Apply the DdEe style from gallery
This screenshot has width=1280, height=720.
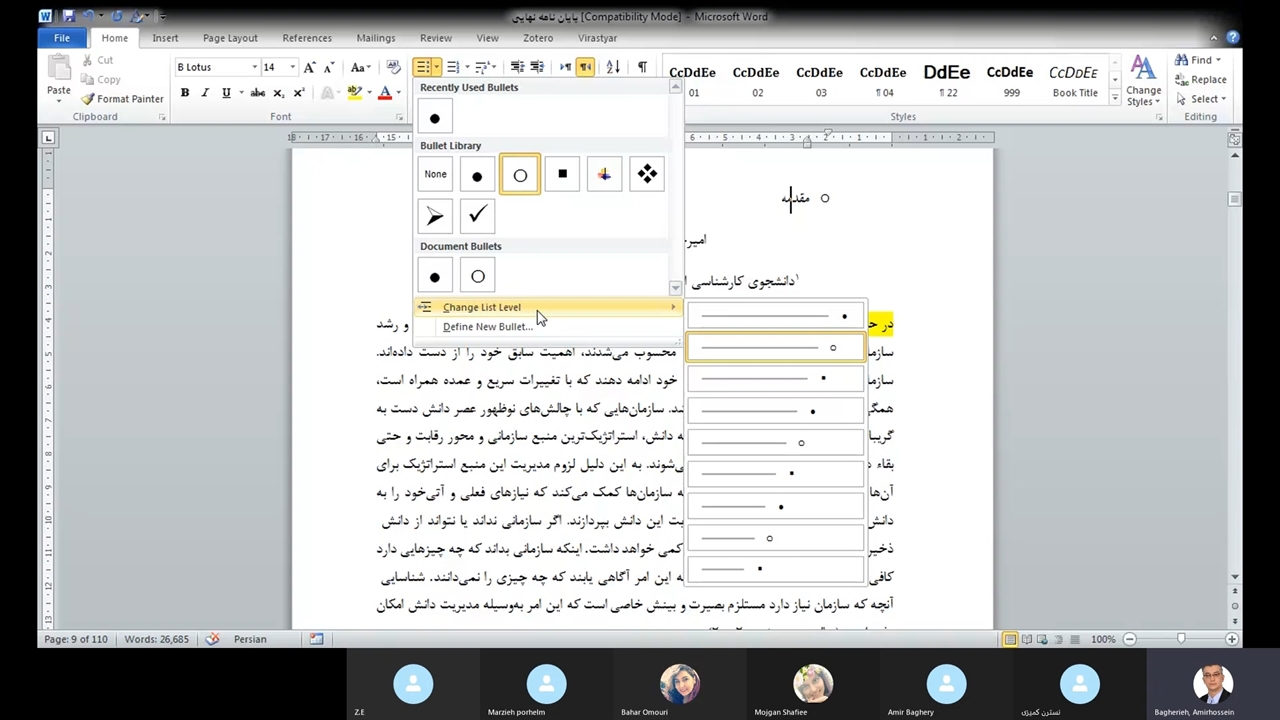[x=946, y=80]
